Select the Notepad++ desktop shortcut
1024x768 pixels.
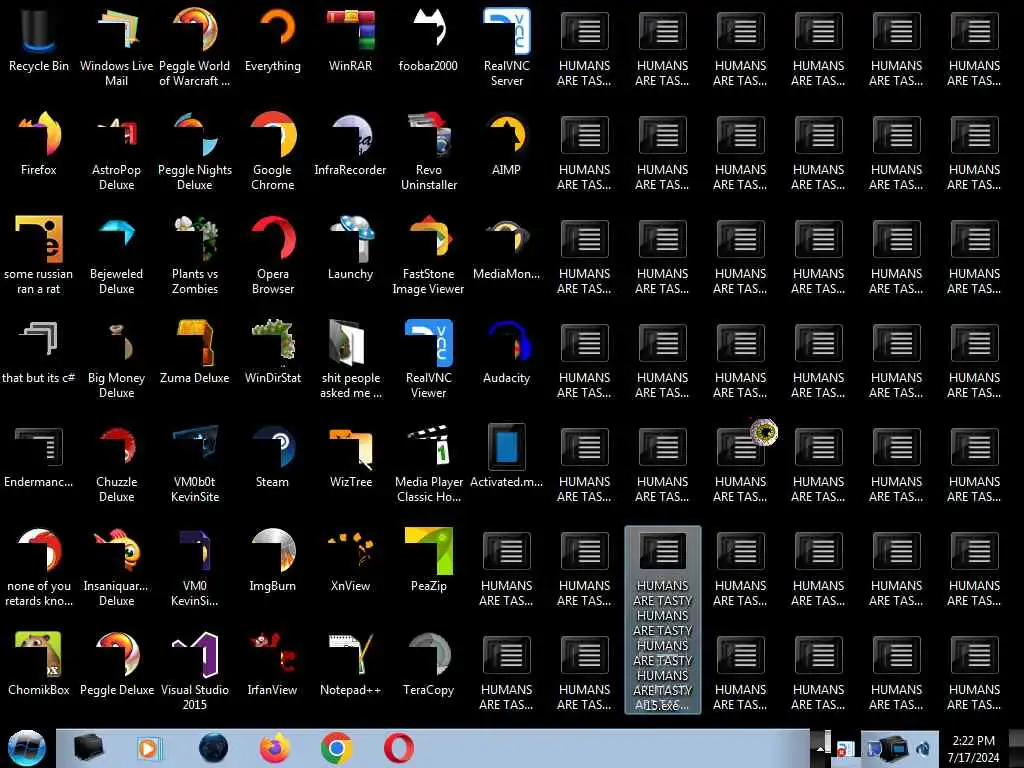(x=351, y=664)
